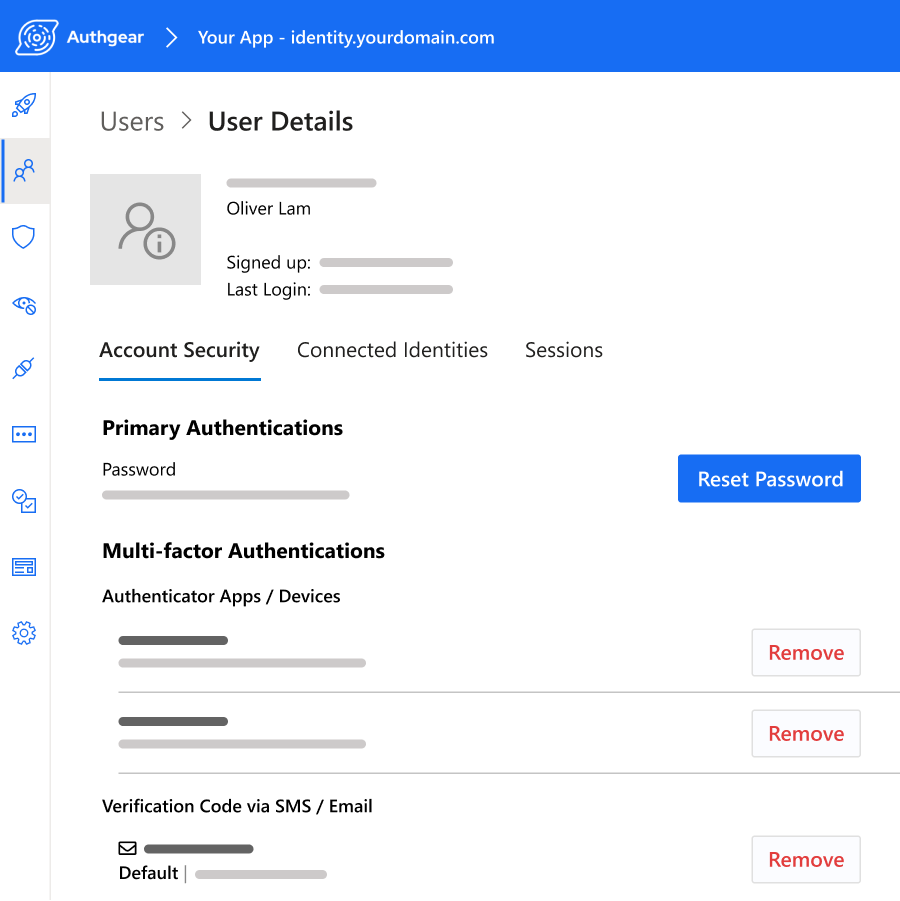Click the anonymous users eye icon
This screenshot has height=901, width=900.
click(x=24, y=304)
